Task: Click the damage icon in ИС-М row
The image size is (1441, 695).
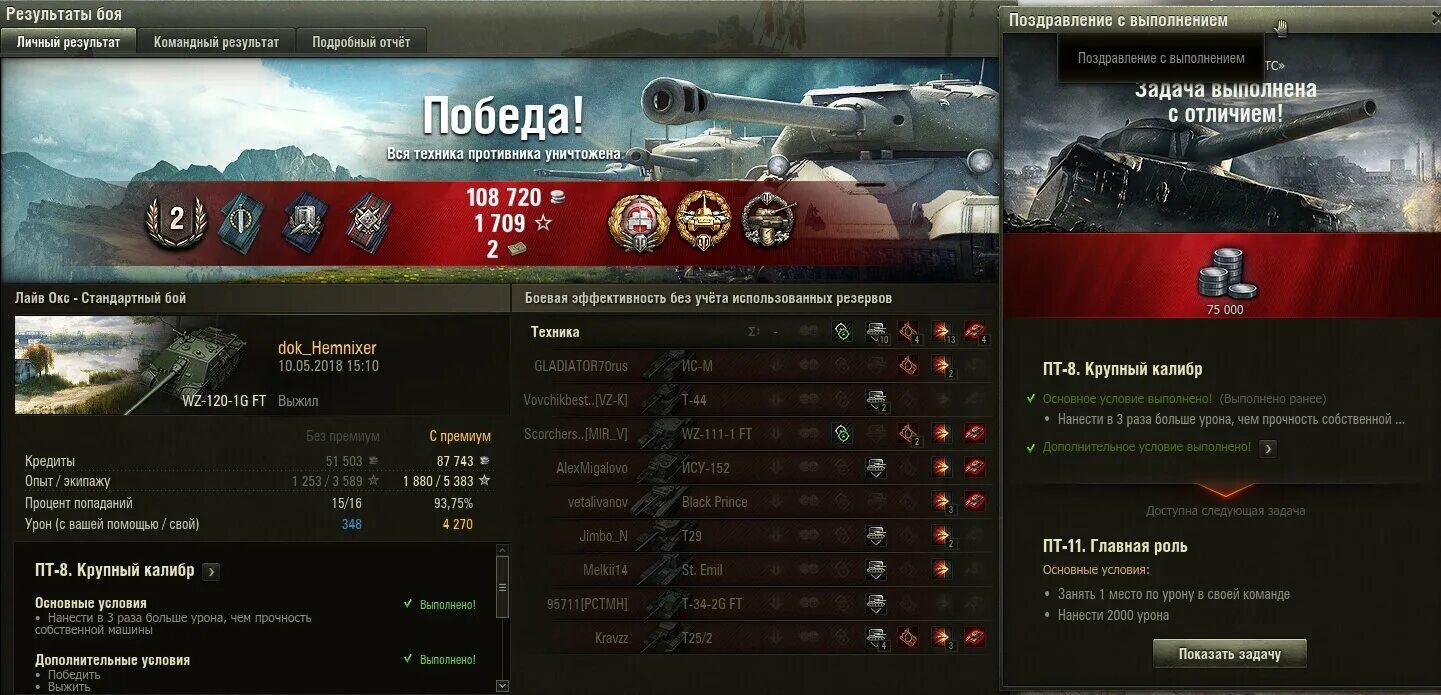Action: (x=942, y=365)
